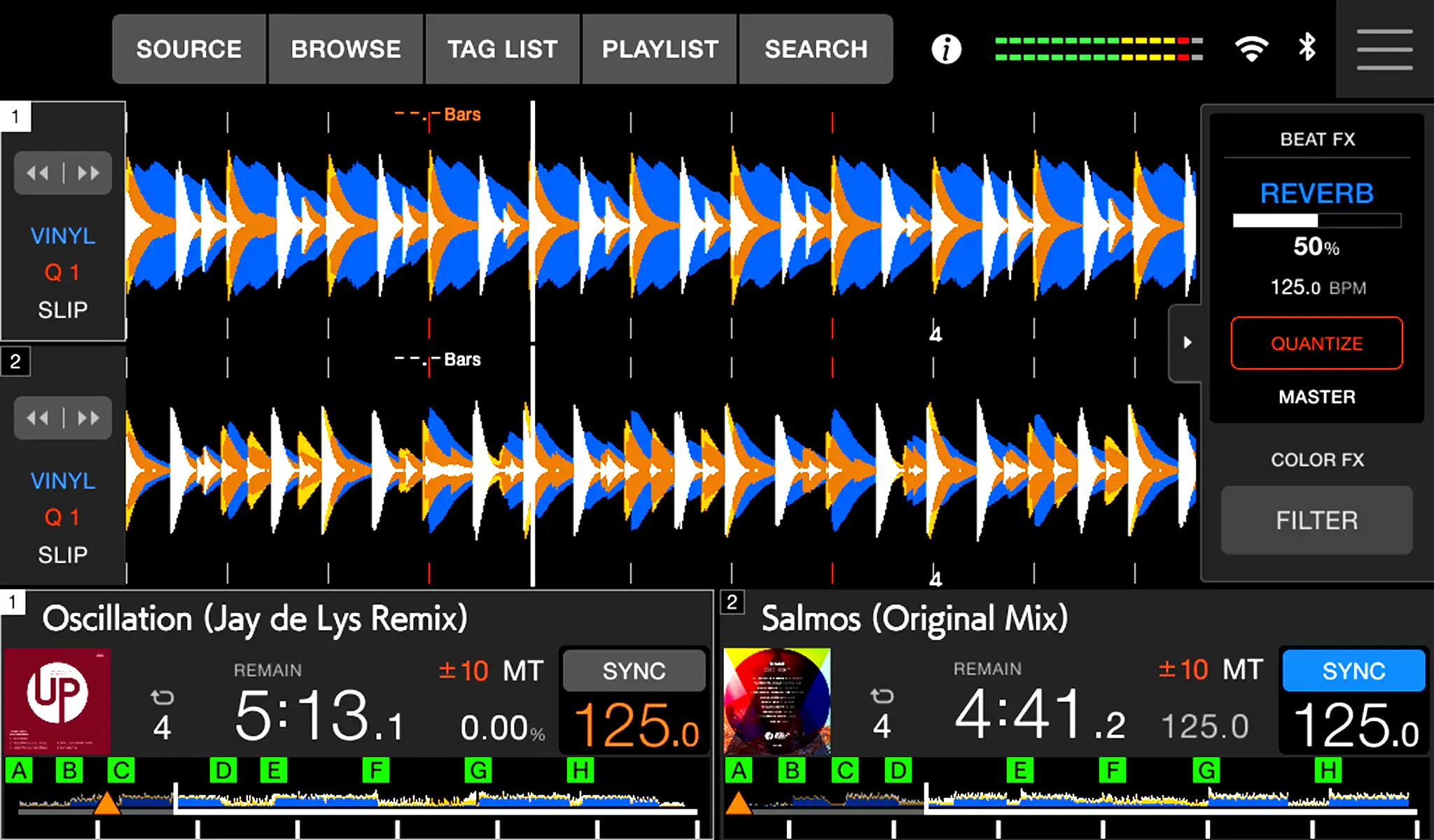Click the deck 2 colorful album artwork
Viewport: 1434px width, 840px height.
[777, 701]
